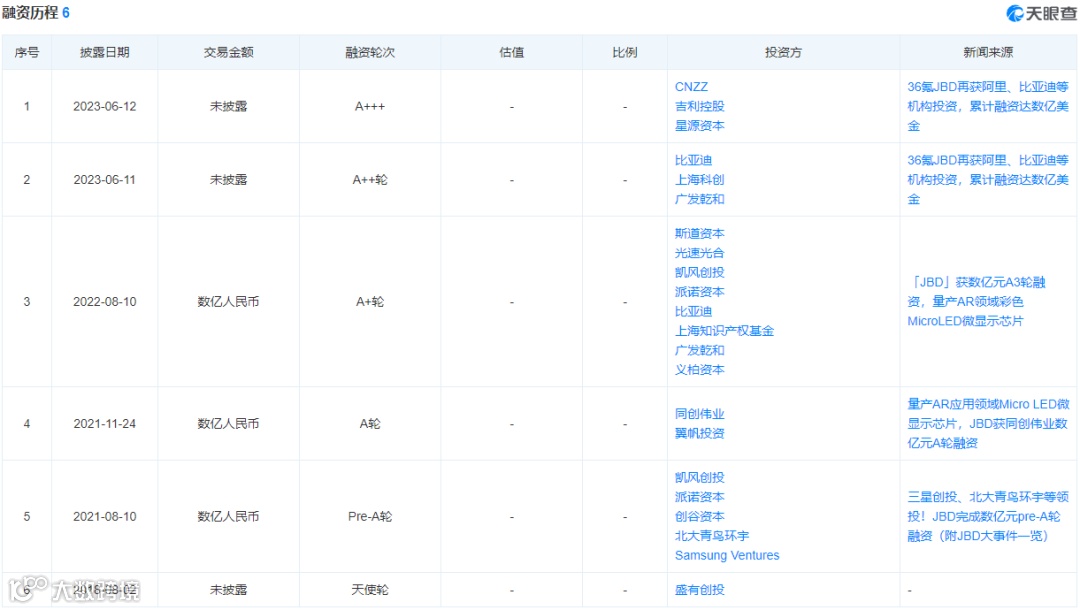The height and width of the screenshot is (610, 1080).
Task: Select the round cell A+轮
Action: 370,302
